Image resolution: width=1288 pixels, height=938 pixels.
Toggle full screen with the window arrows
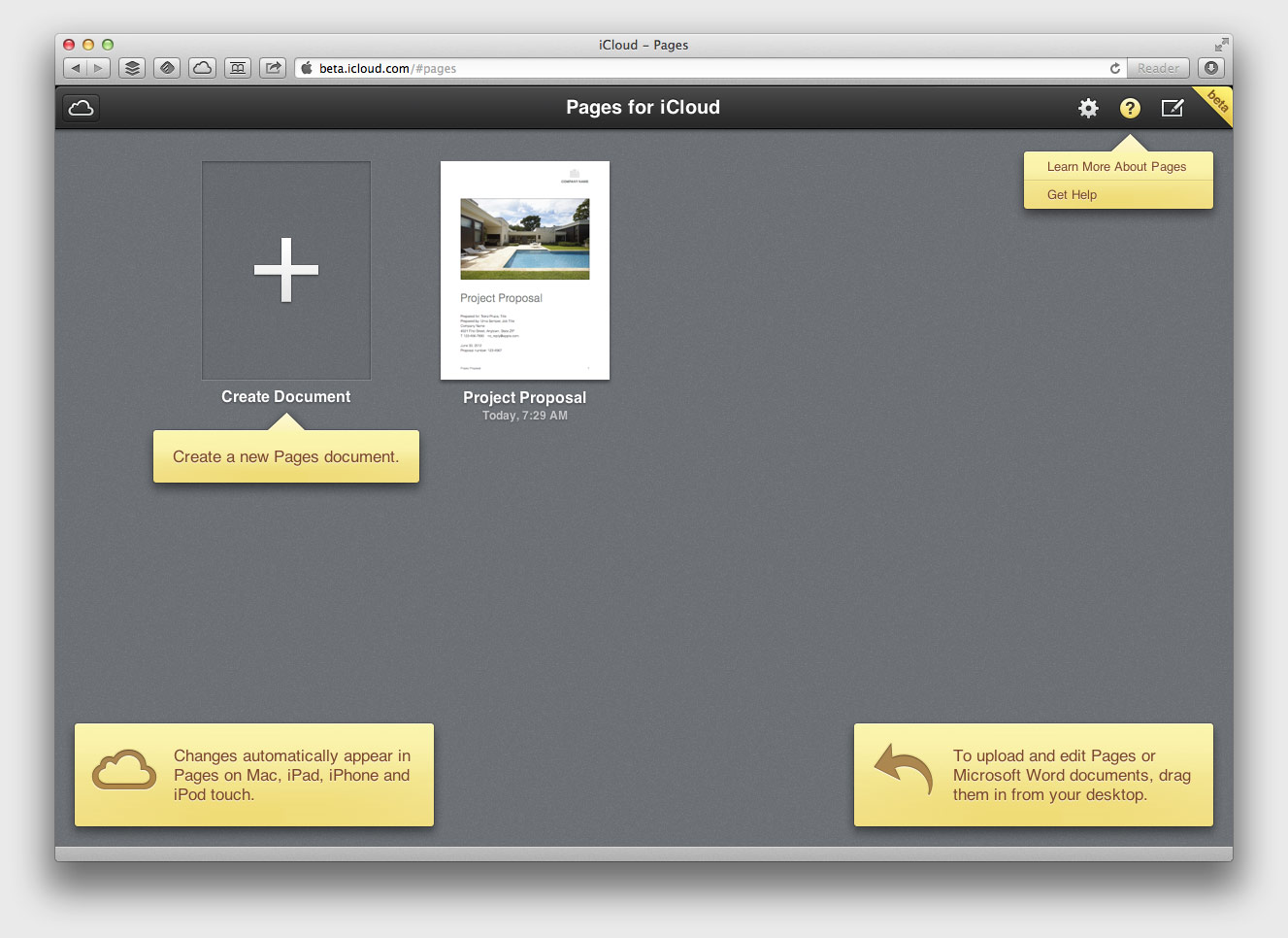[x=1221, y=45]
